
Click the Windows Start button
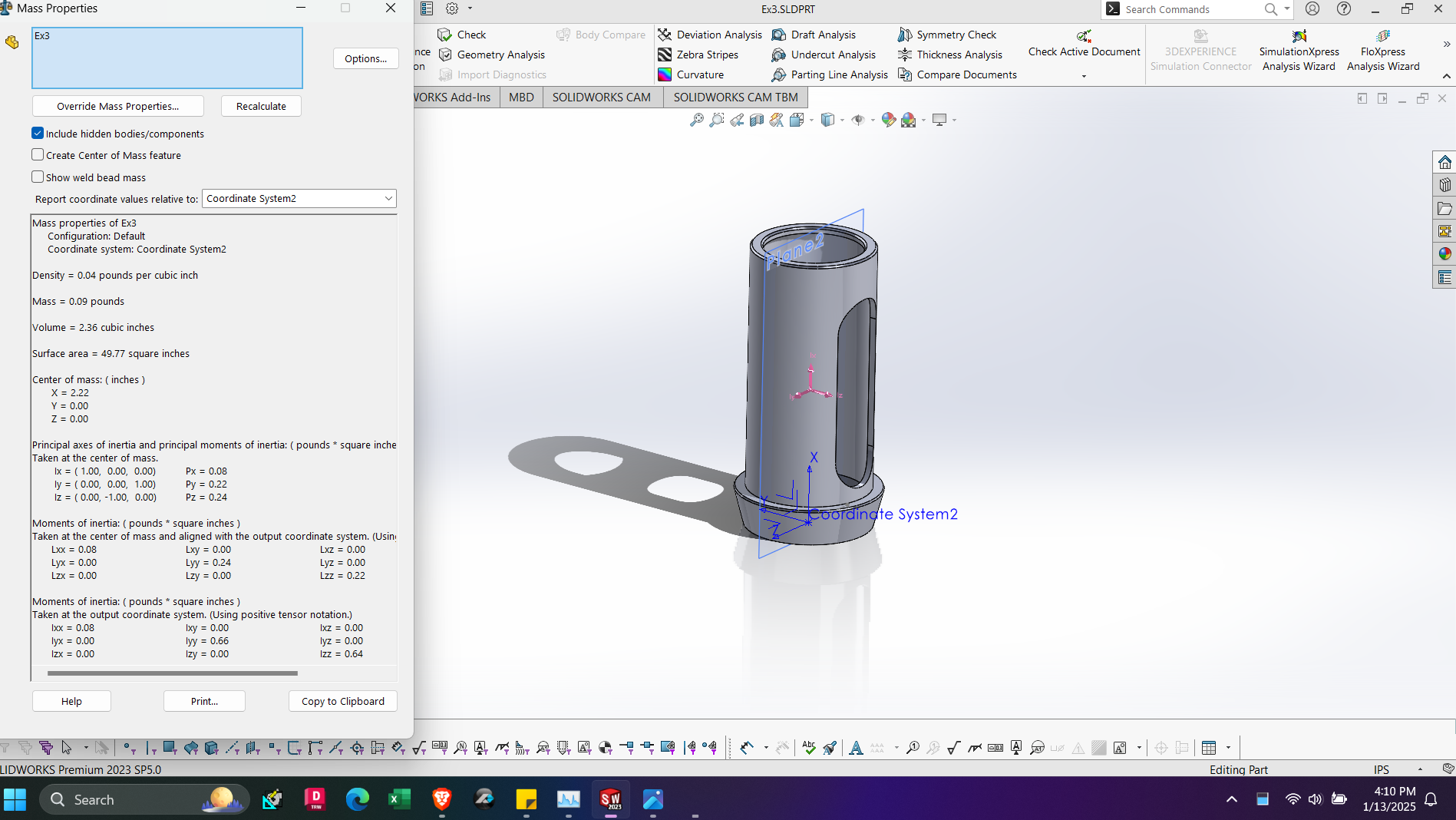(x=15, y=799)
